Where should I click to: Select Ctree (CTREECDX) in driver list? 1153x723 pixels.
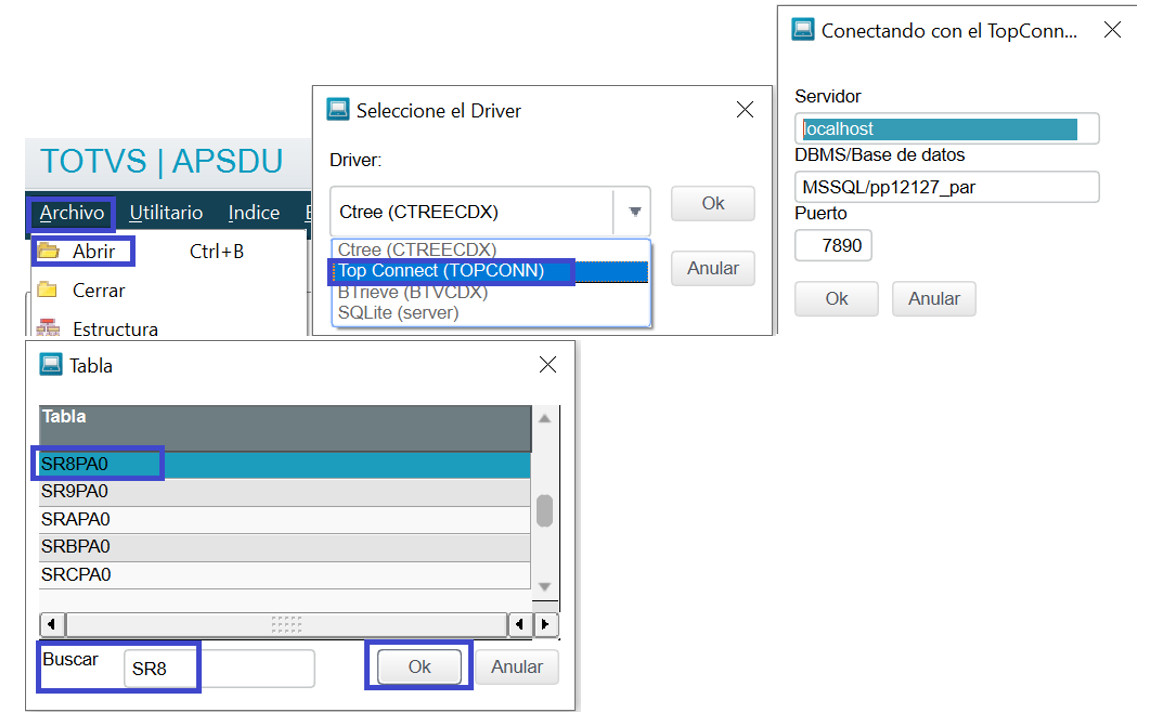(x=490, y=249)
